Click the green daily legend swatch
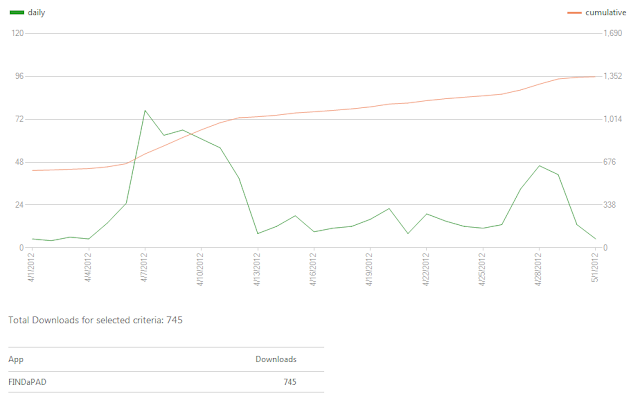The image size is (640, 405). click(17, 13)
